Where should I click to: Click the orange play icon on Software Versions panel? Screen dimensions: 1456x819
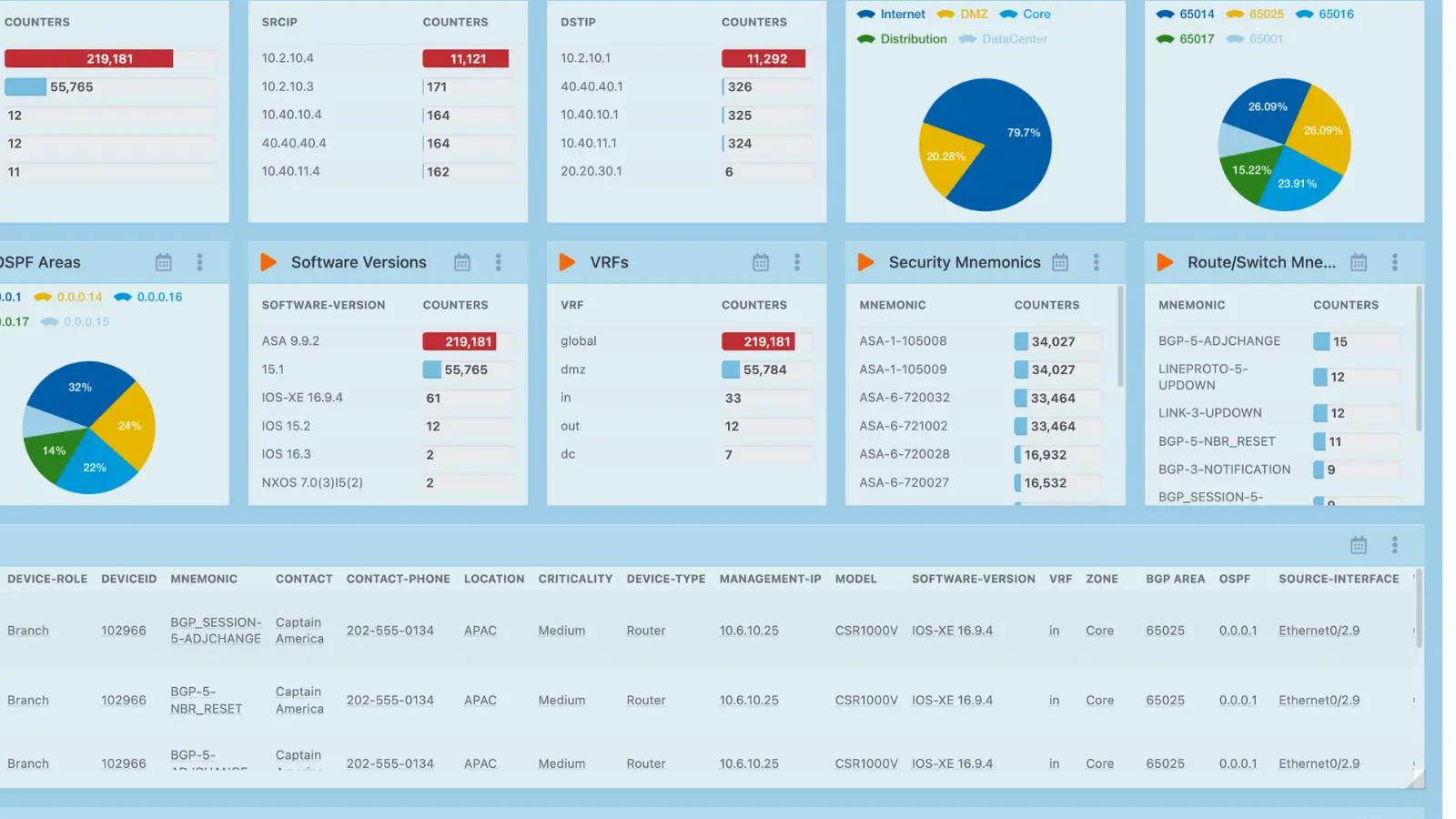pos(268,262)
